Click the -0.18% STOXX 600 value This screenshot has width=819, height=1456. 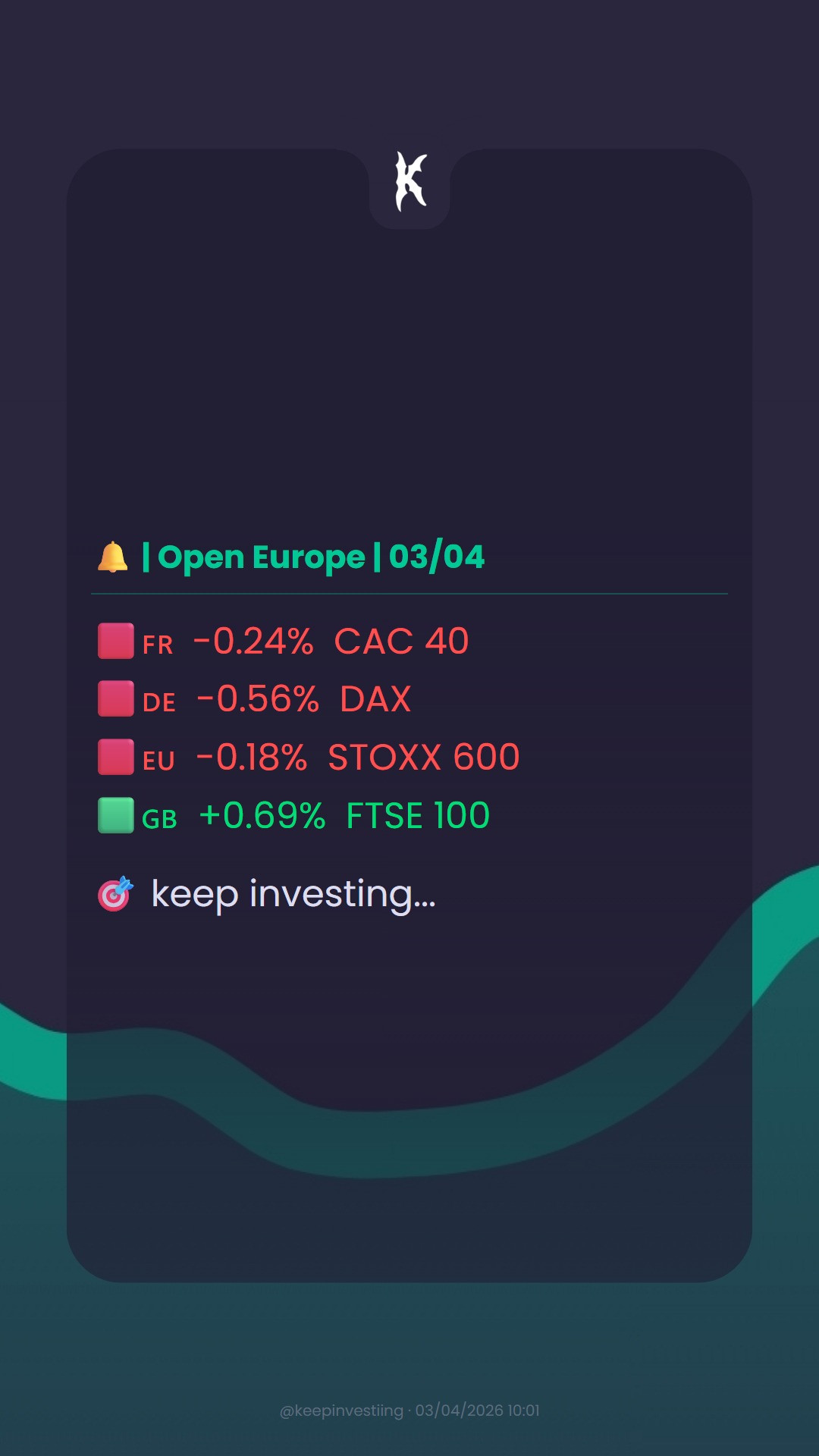[x=358, y=758]
